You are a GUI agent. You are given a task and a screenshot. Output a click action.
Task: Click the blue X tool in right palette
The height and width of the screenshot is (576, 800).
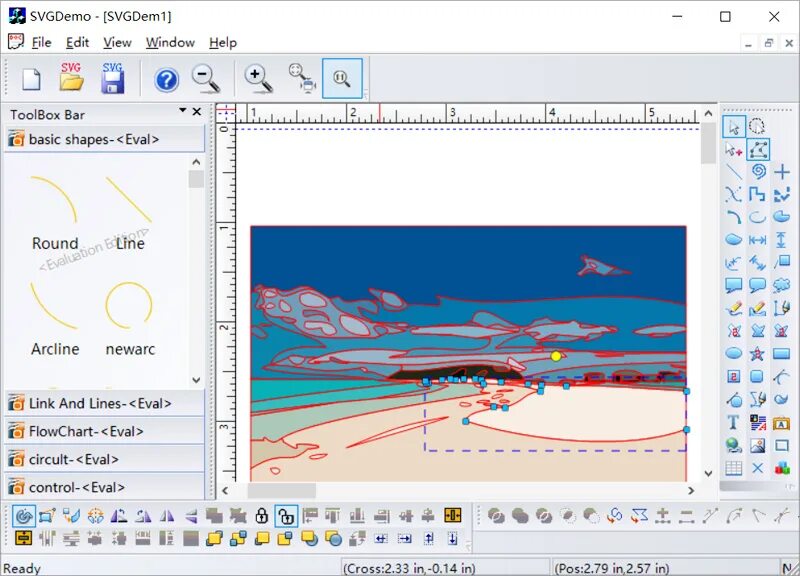pos(758,468)
